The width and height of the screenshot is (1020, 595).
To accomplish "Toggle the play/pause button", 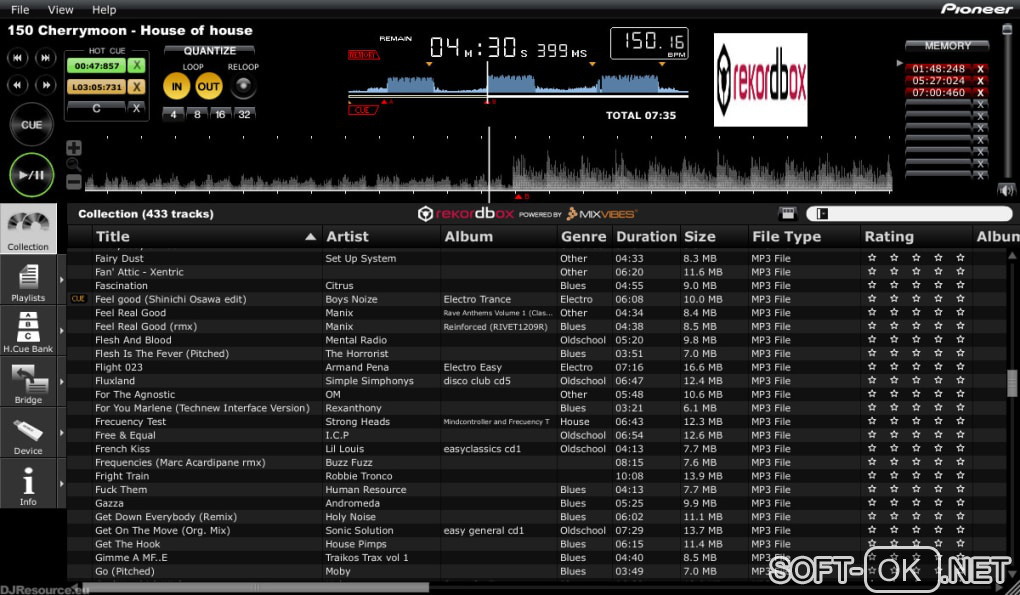I will (x=31, y=175).
